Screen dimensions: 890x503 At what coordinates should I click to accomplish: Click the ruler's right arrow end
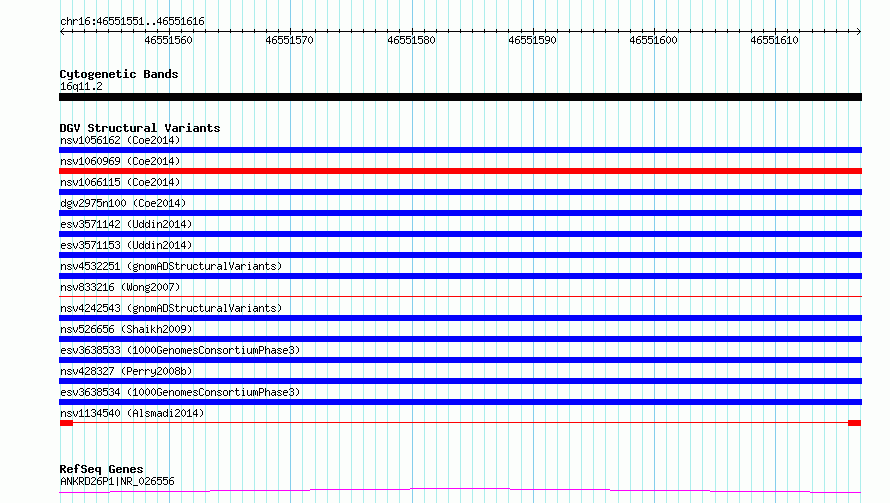point(858,31)
